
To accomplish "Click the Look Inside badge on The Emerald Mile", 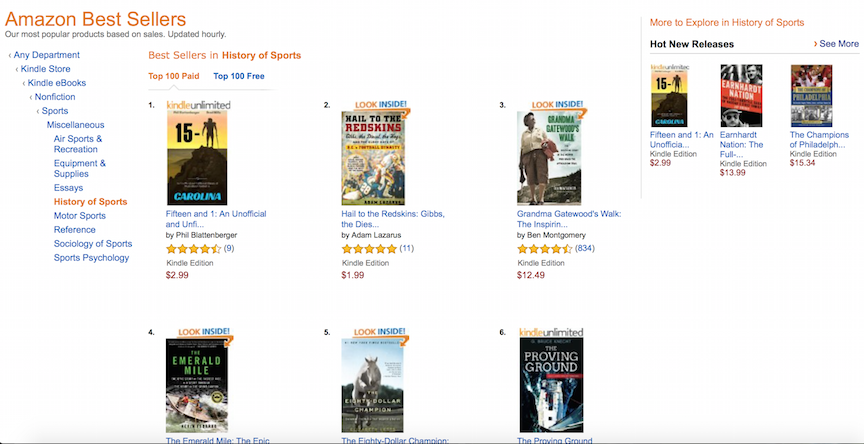I will coord(205,333).
